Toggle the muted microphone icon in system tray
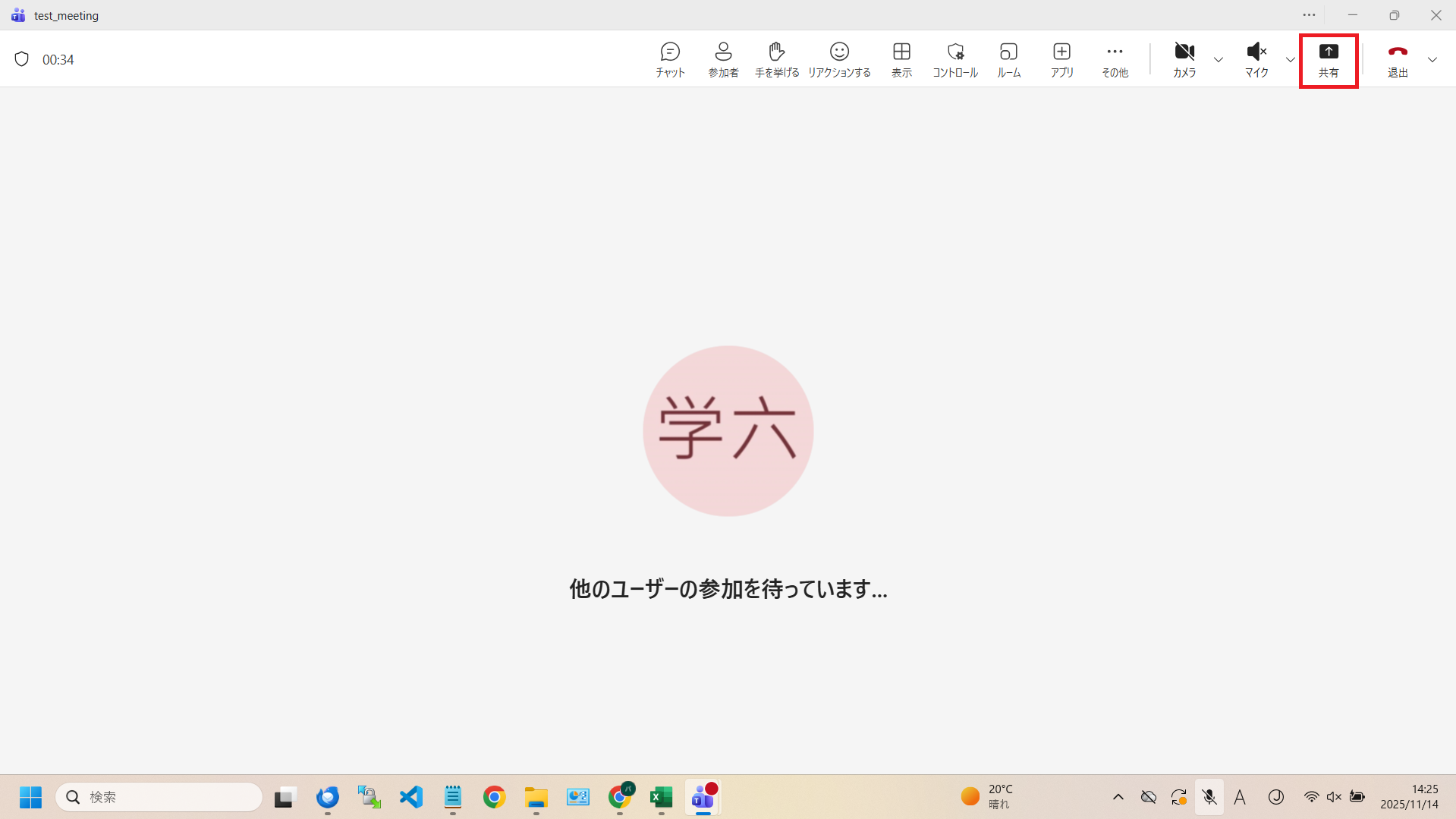 click(x=1209, y=797)
